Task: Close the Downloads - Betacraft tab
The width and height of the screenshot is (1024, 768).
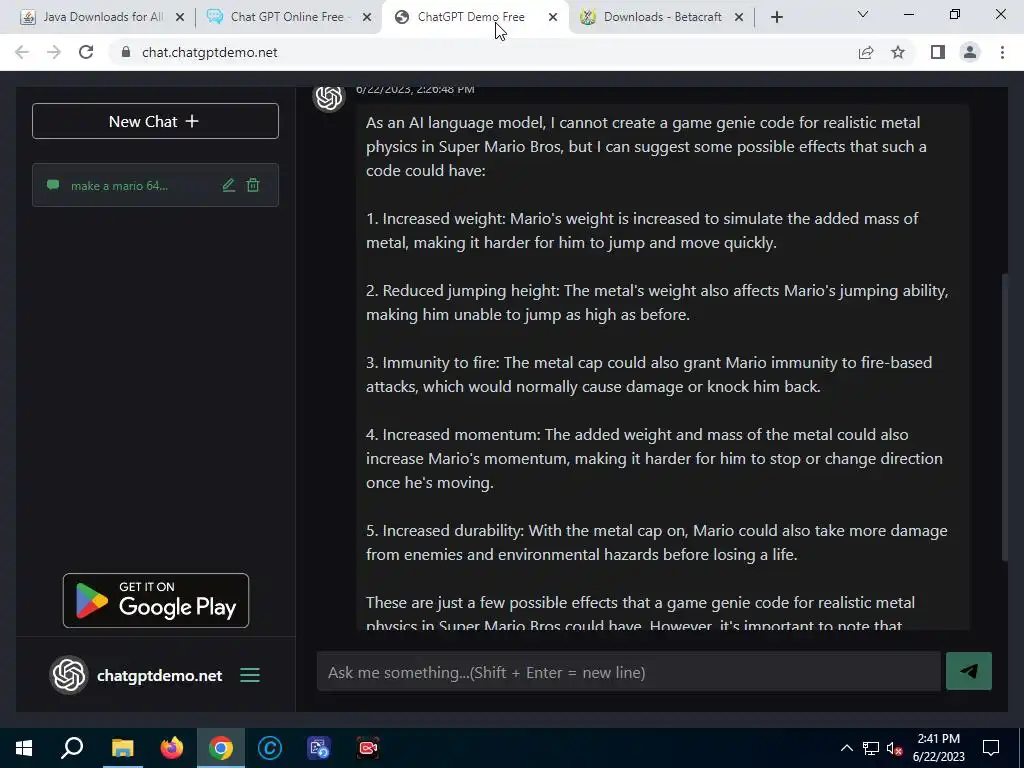Action: [739, 17]
